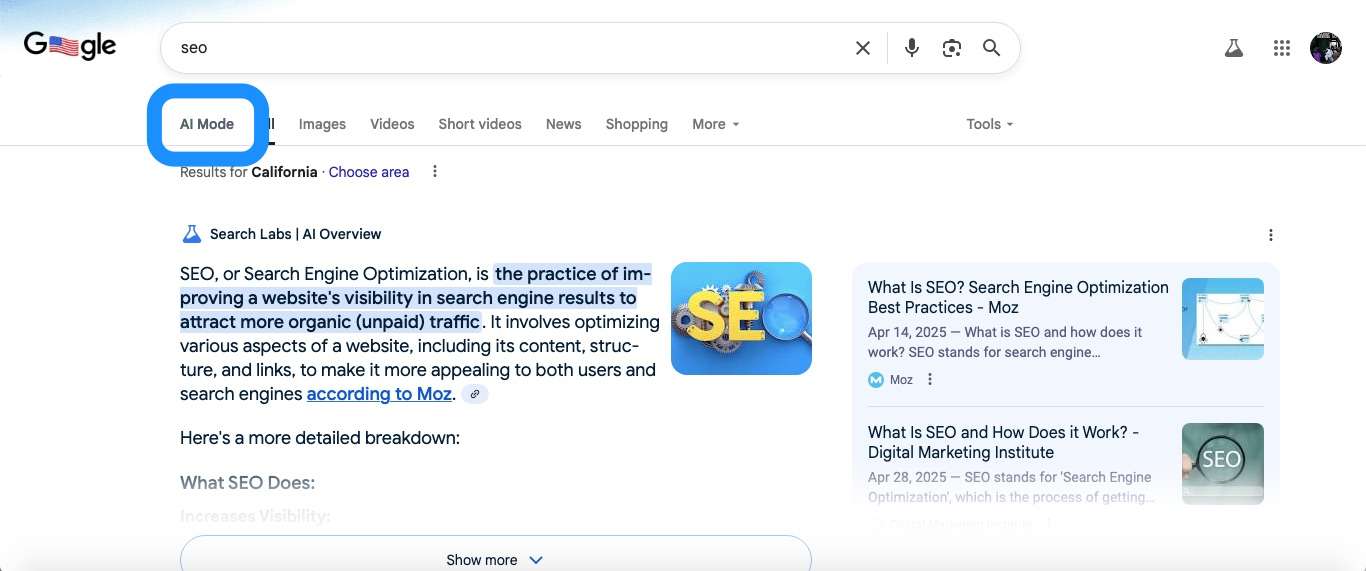Switch to AI Mode tab
The height and width of the screenshot is (571, 1366).
207,124
